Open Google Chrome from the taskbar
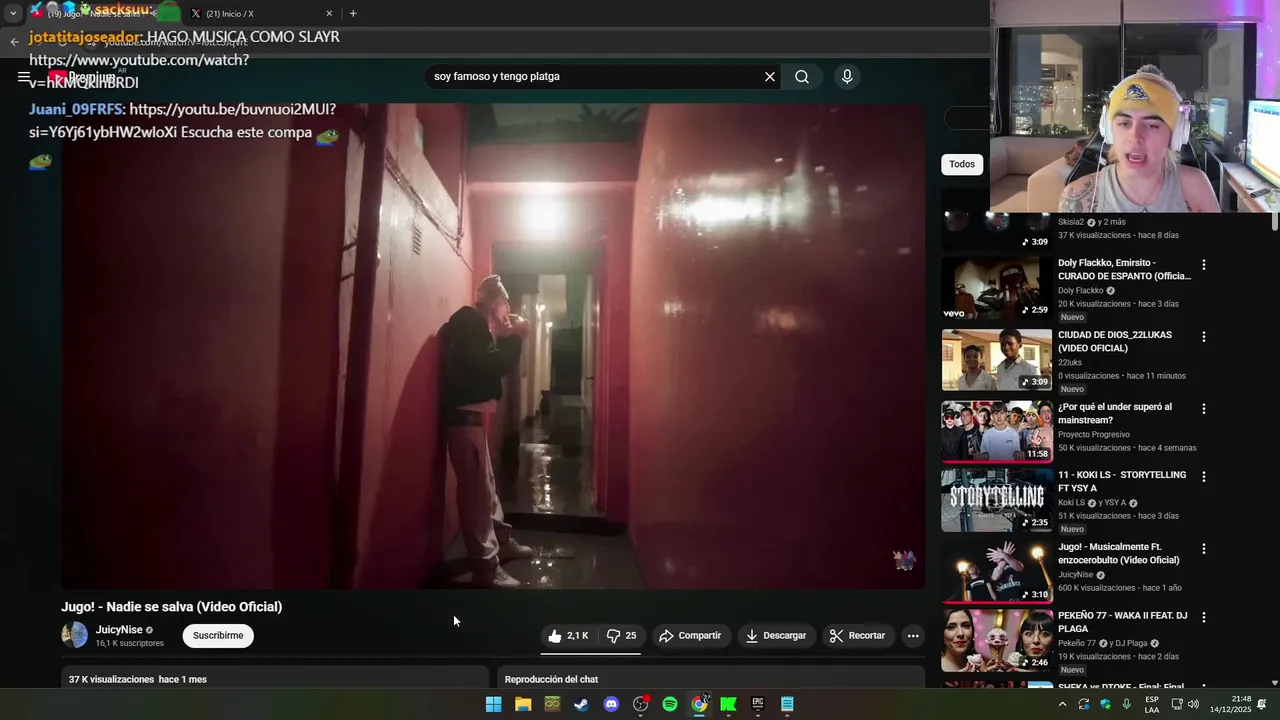The image size is (1280, 720). click(x=699, y=704)
